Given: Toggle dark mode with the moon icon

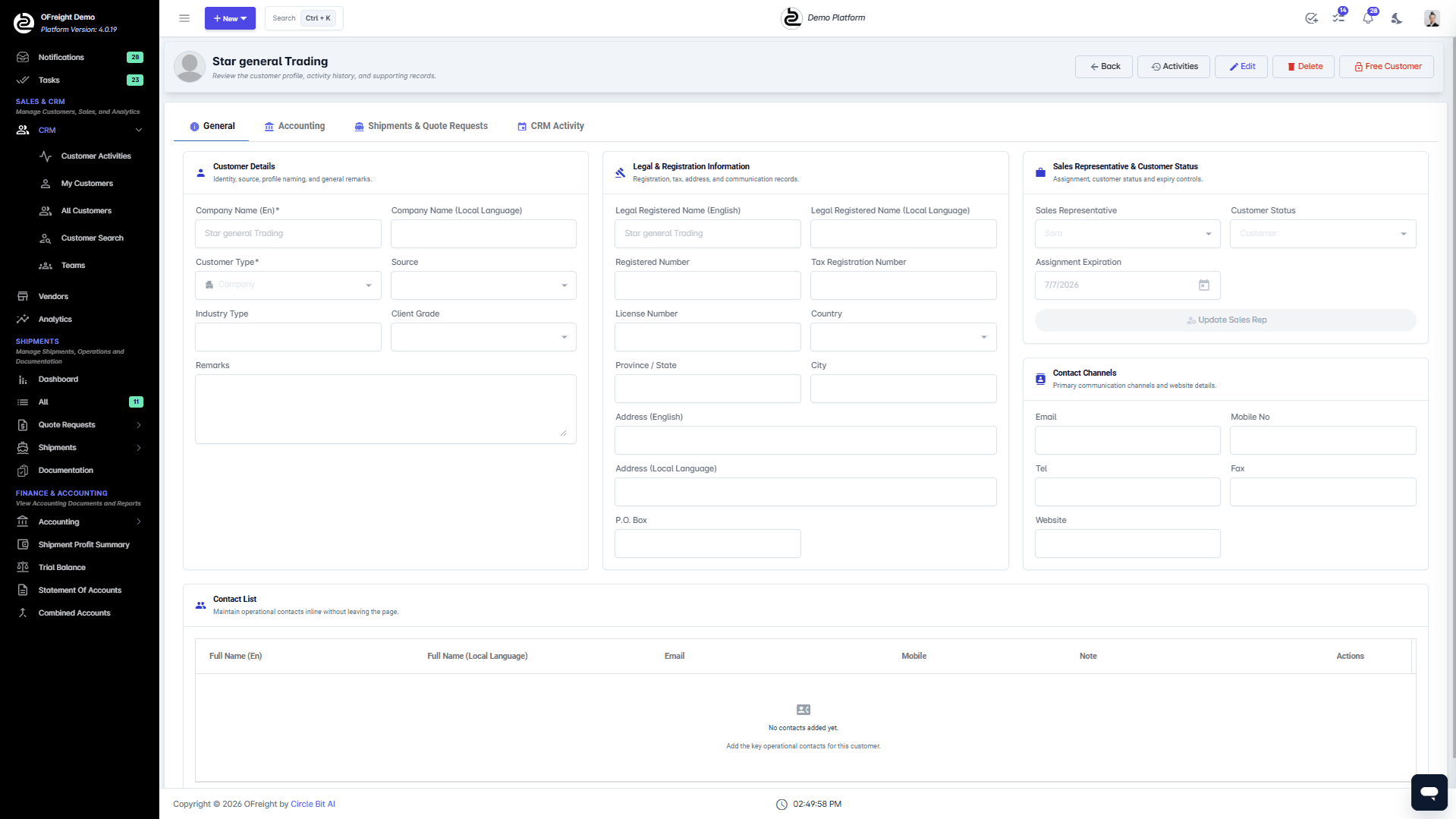Looking at the screenshot, I should click(x=1397, y=18).
